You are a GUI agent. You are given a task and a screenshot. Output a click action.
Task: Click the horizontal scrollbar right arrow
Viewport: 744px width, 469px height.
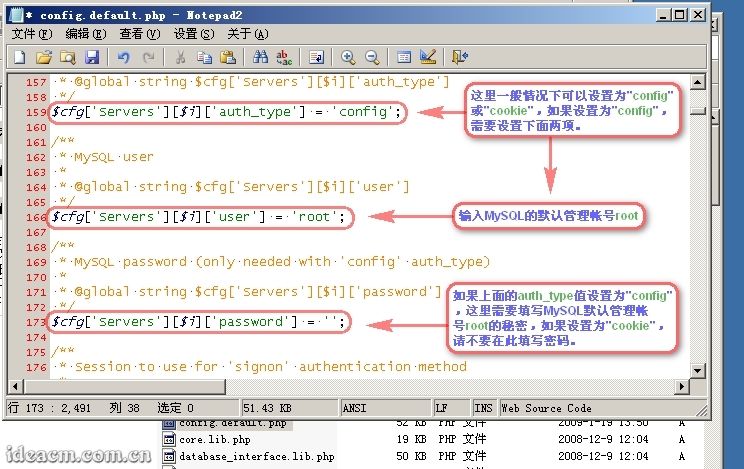coord(681,386)
